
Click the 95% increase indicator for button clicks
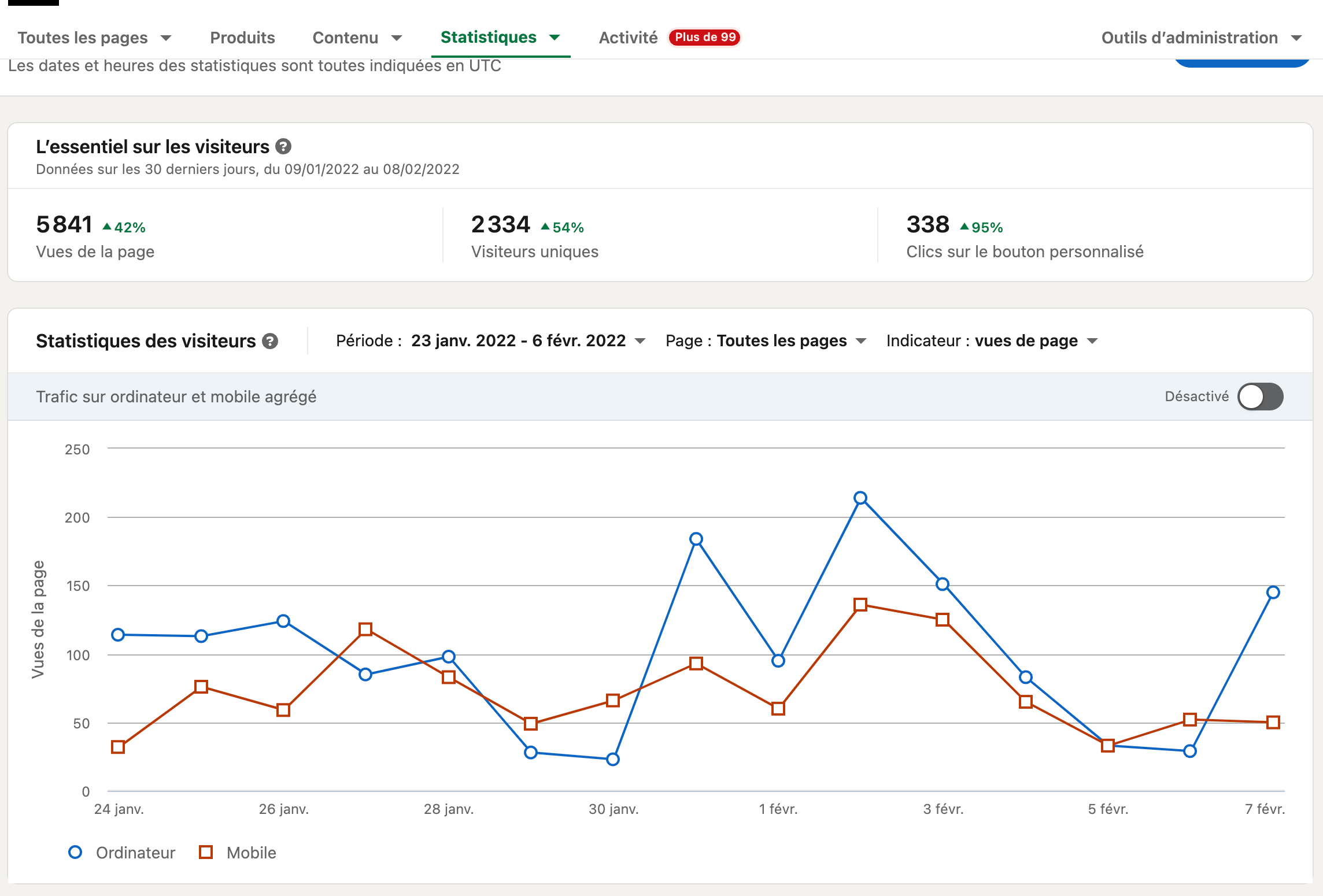981,227
